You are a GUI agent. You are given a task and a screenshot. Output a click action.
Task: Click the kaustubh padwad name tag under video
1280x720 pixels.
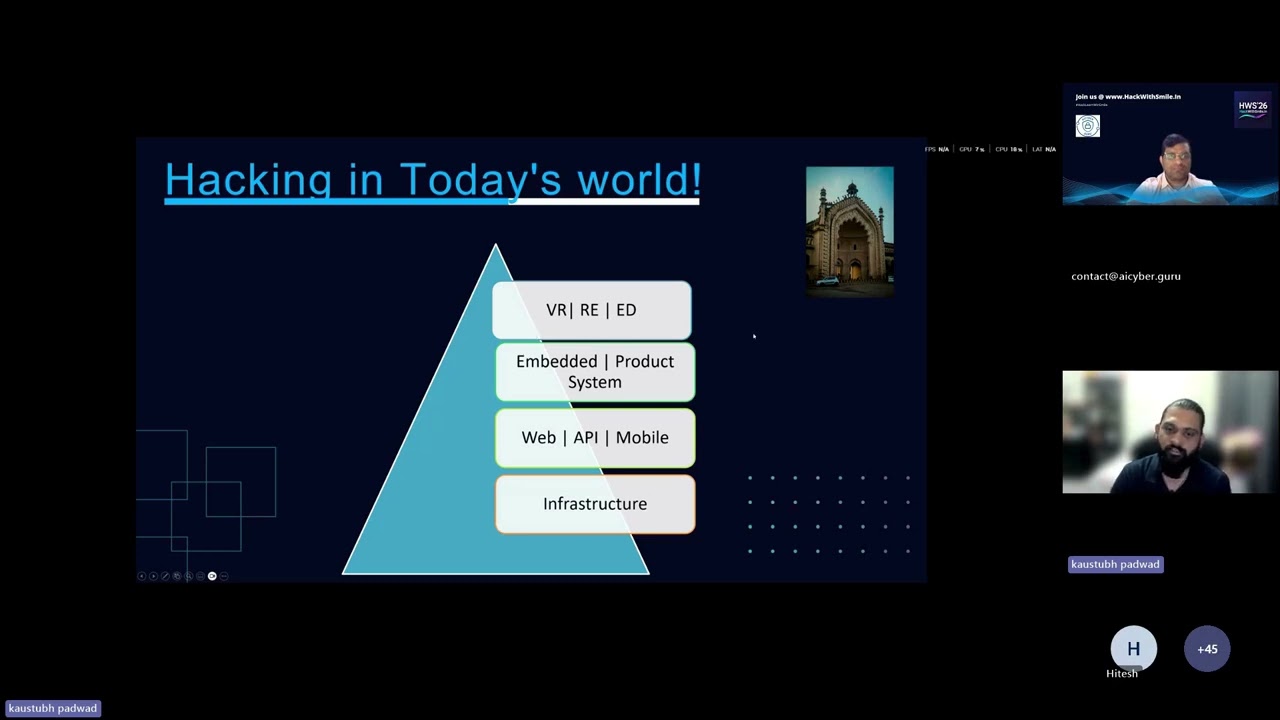1115,564
